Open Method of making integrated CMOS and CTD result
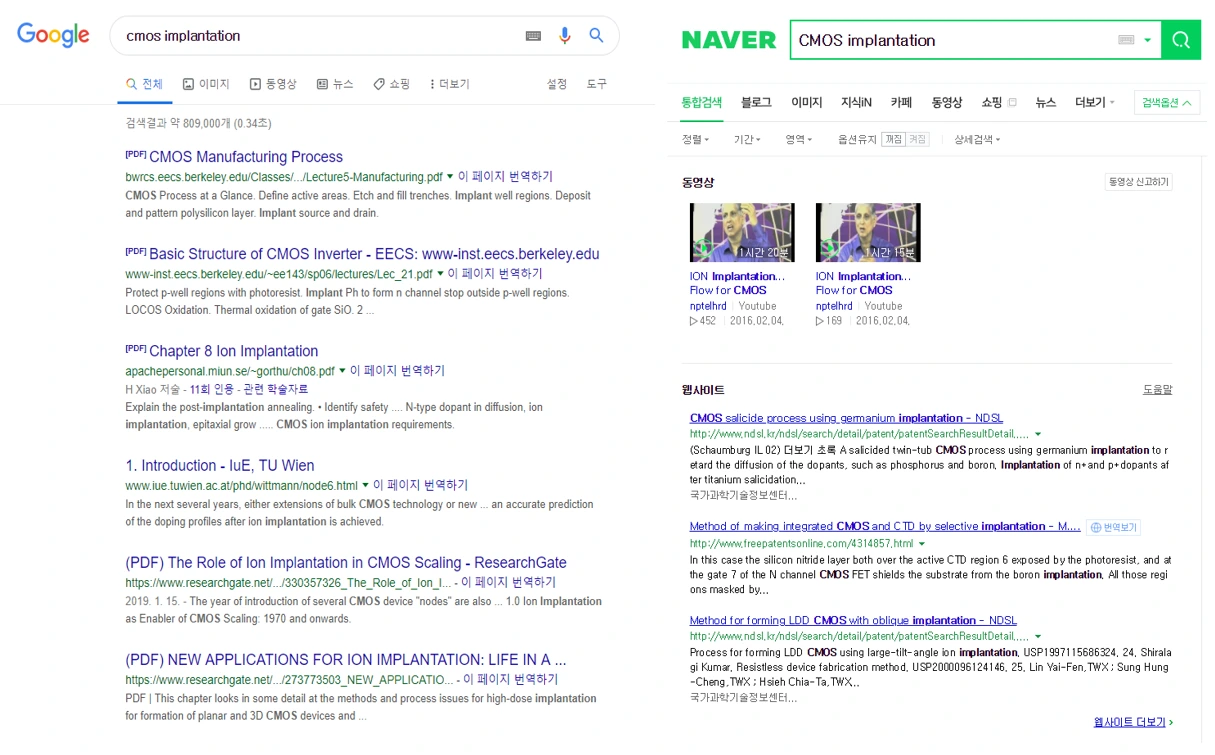 pyautogui.click(x=885, y=526)
